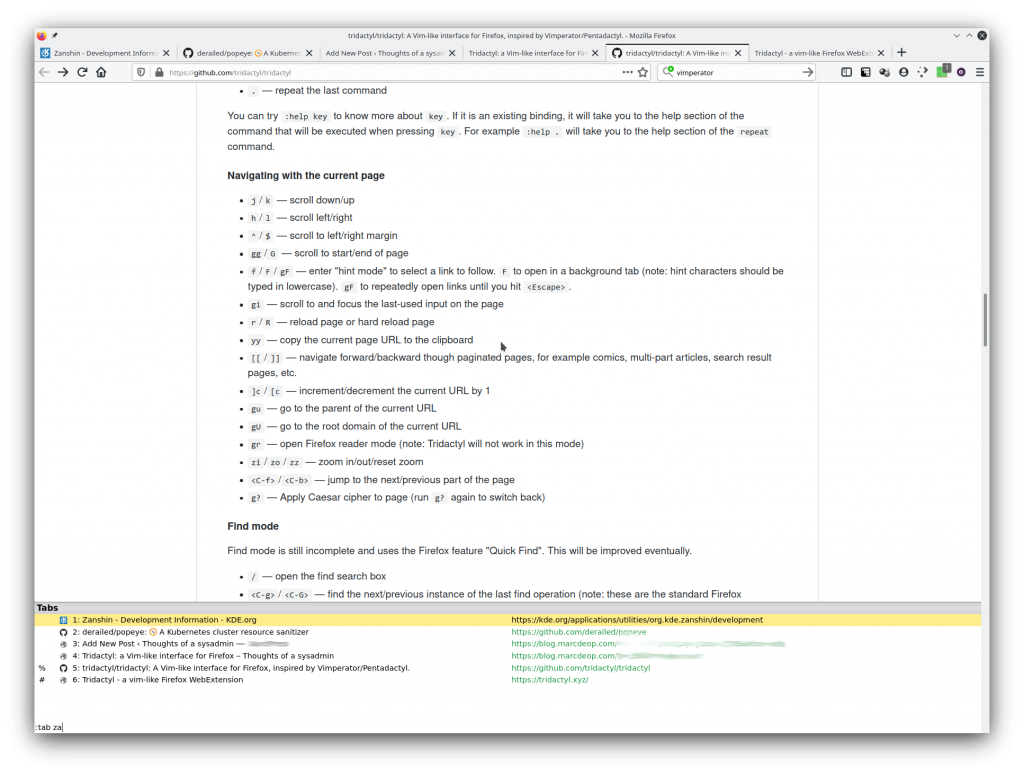
Task: Open the purple round extension icon
Action: pos(961,73)
